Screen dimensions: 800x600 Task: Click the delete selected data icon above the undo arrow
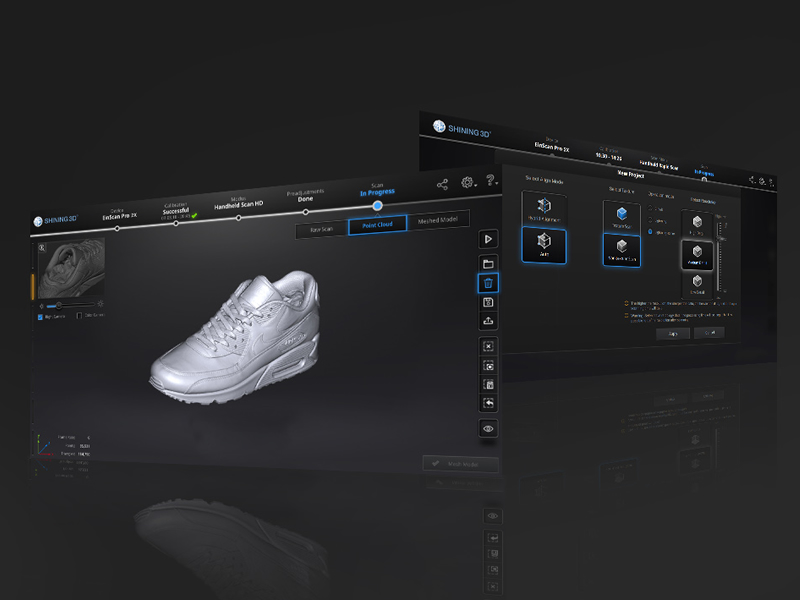point(488,384)
